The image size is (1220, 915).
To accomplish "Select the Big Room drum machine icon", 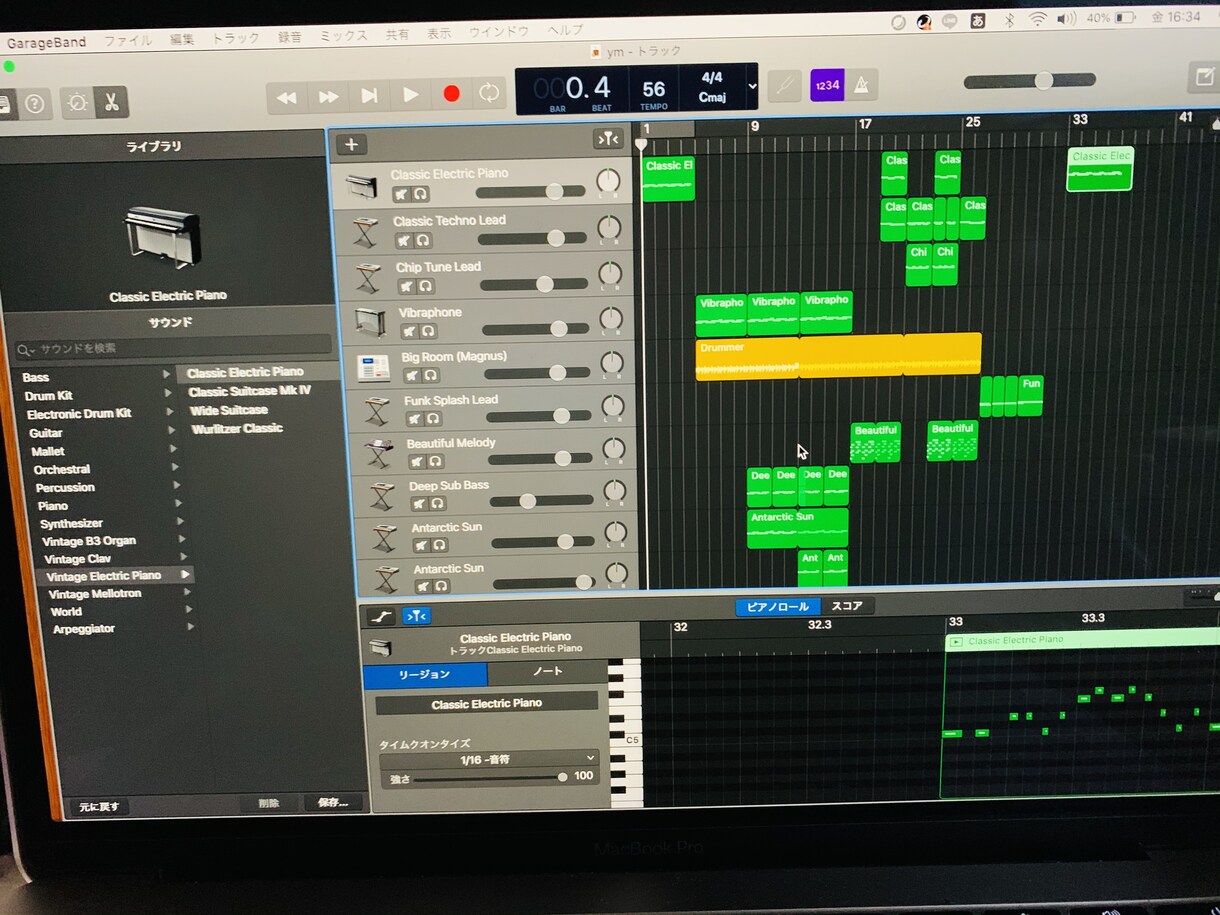I will (x=374, y=366).
